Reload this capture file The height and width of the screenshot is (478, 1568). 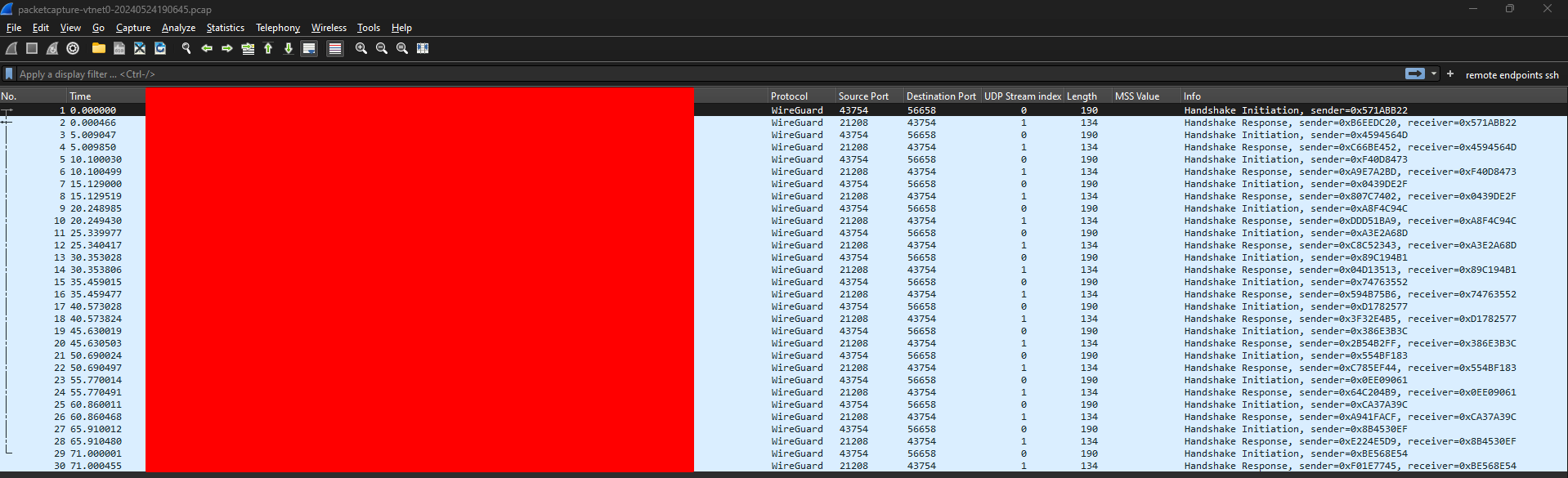[x=160, y=48]
